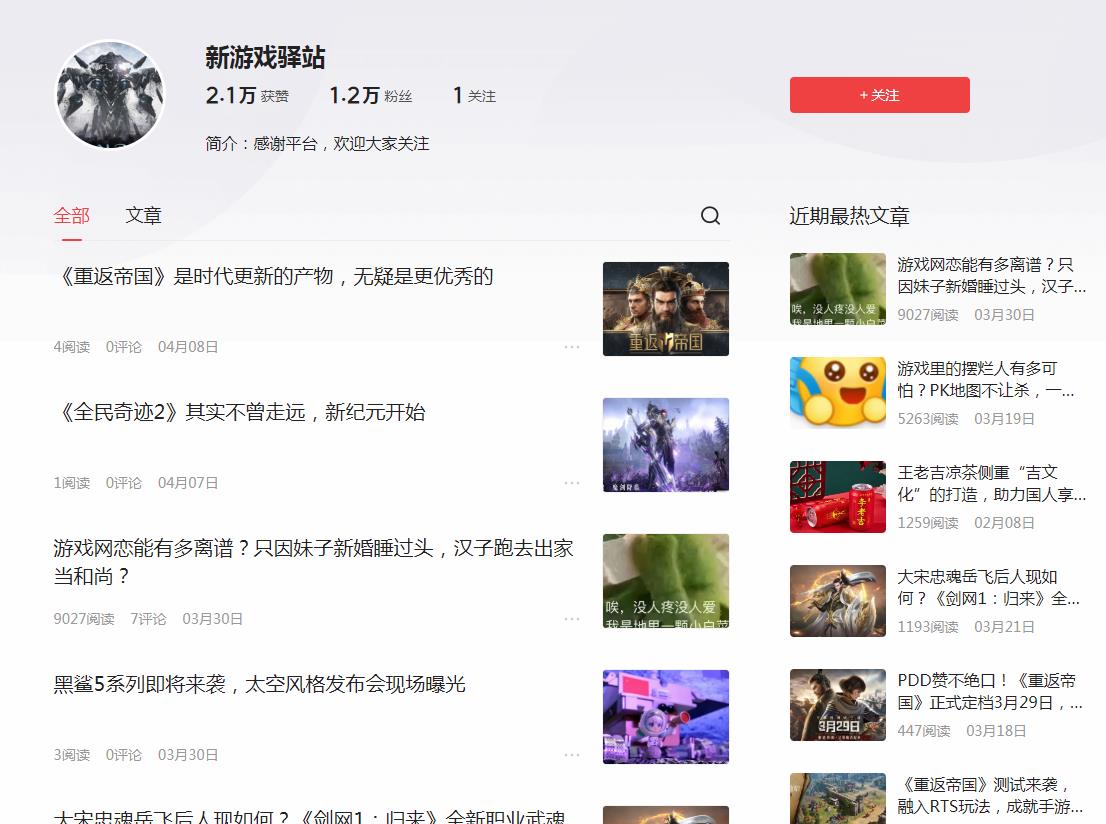Open more options for 黑鲨5系列 article
1106x824 pixels.
coord(572,755)
